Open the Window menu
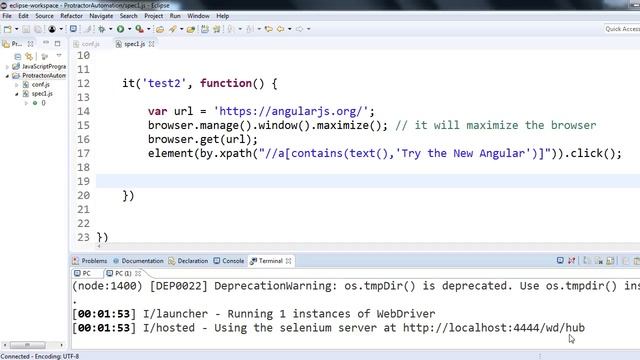640x360 pixels. [x=198, y=16]
